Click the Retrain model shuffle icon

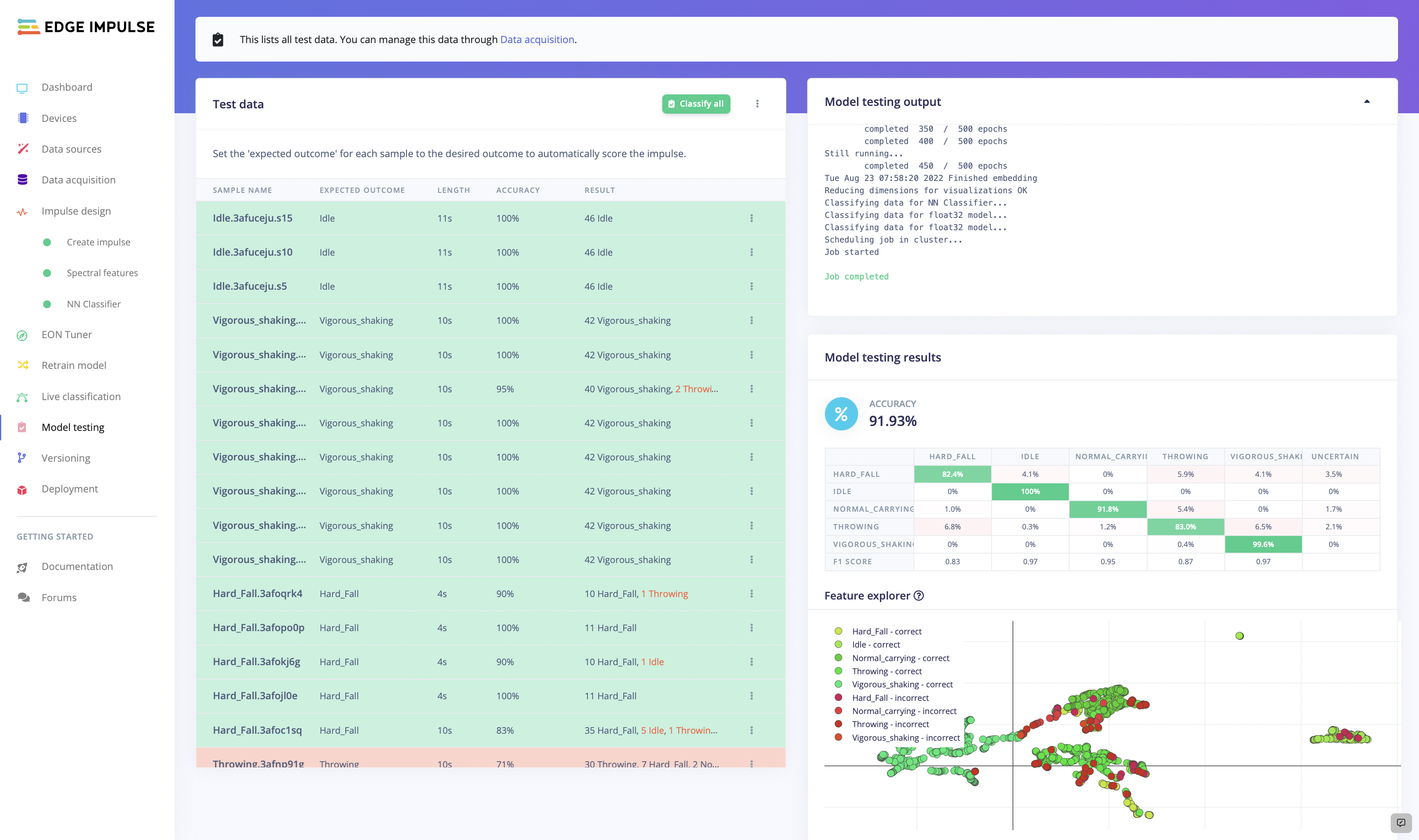coord(23,366)
